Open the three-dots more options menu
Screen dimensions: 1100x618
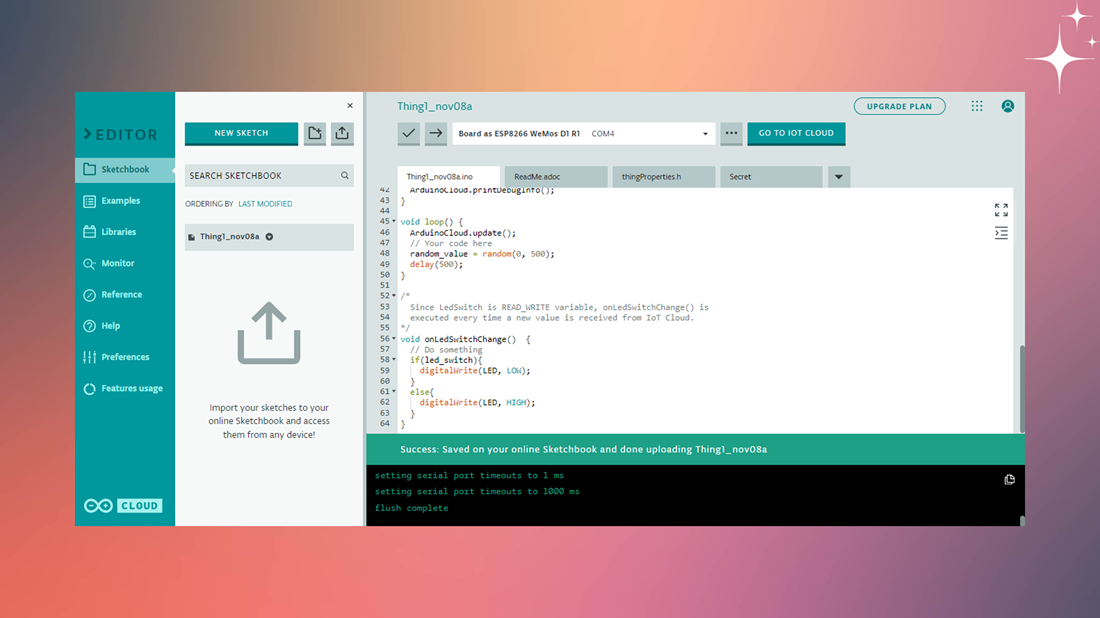(x=731, y=133)
